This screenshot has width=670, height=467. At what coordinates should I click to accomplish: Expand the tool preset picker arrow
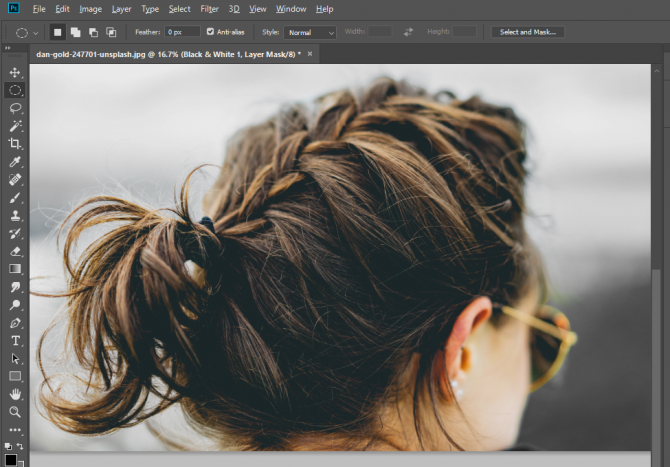coord(36,33)
